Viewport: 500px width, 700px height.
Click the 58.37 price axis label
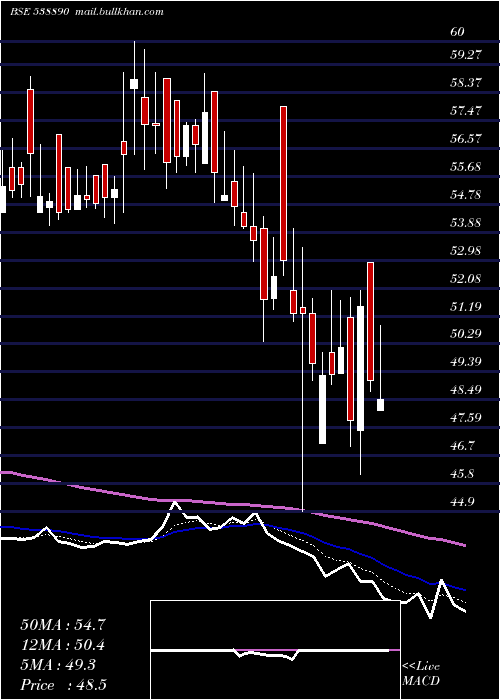465,83
